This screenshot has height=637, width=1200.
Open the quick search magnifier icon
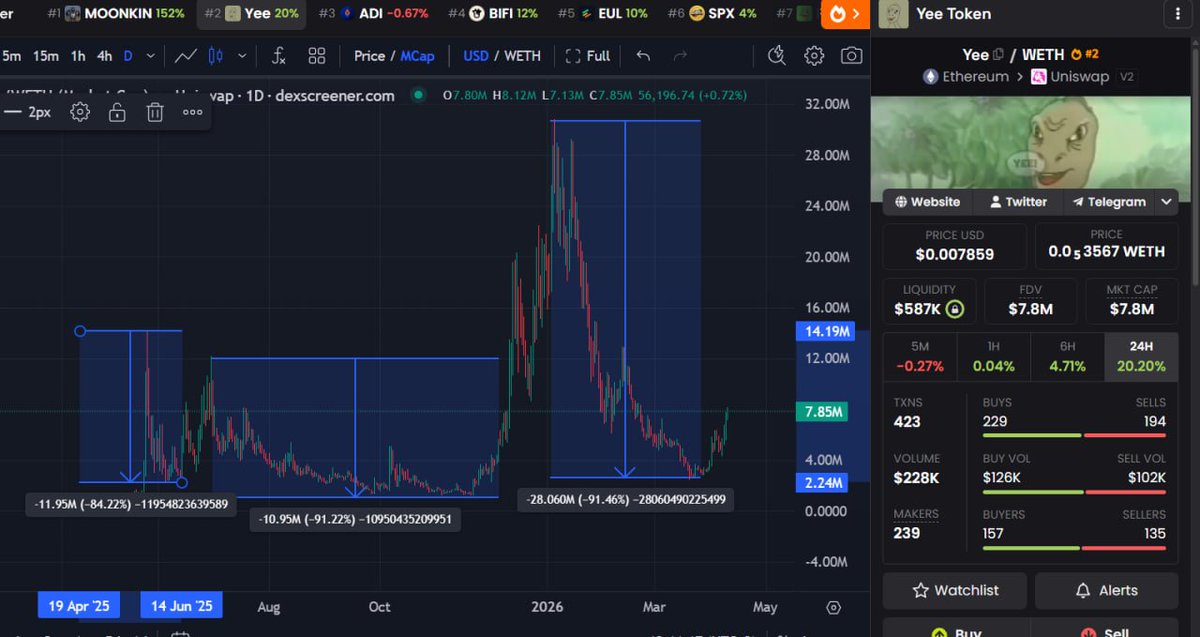pyautogui.click(x=777, y=56)
